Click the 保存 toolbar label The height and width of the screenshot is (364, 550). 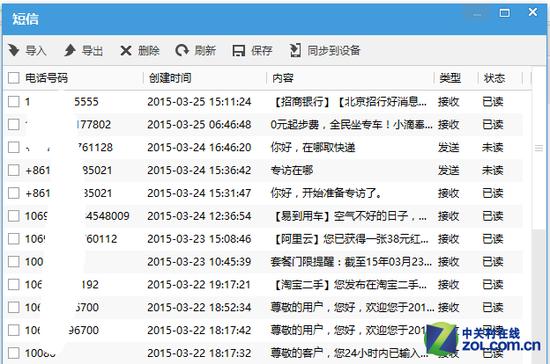[261, 51]
